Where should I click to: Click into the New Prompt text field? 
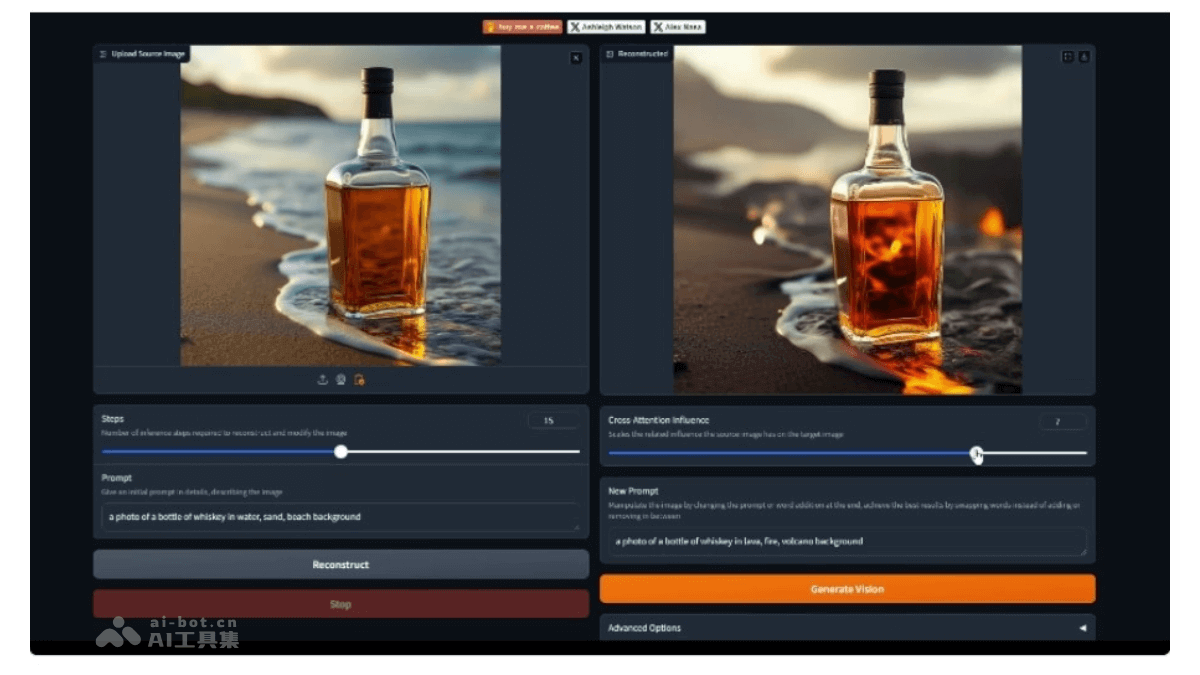[847, 541]
